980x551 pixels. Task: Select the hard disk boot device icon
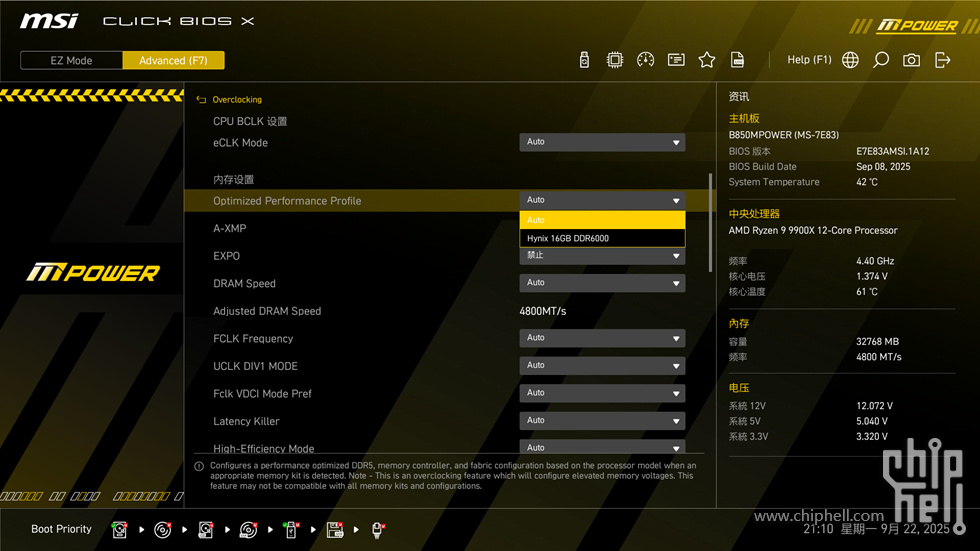click(119, 530)
